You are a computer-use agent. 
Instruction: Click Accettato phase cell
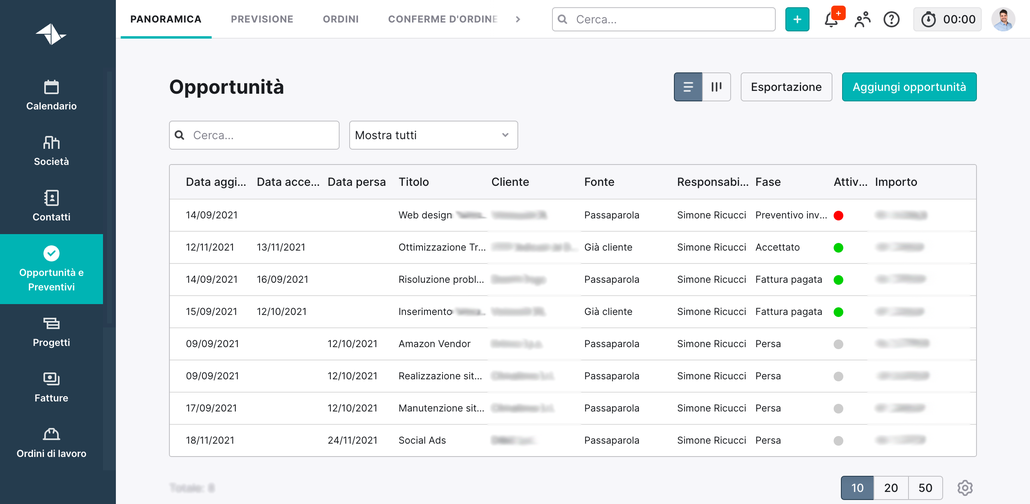[778, 247]
